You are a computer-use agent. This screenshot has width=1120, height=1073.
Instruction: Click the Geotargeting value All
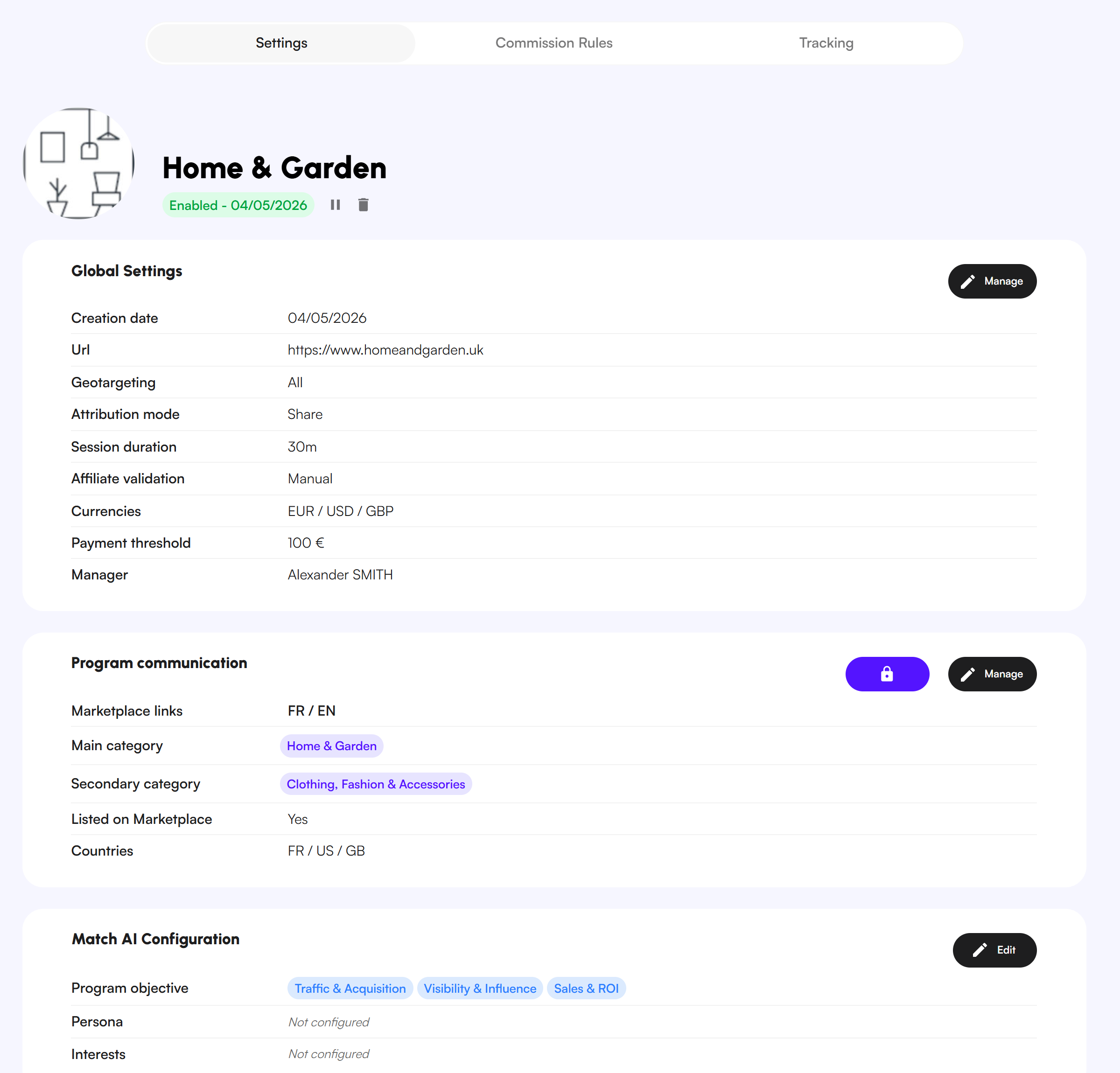[295, 382]
